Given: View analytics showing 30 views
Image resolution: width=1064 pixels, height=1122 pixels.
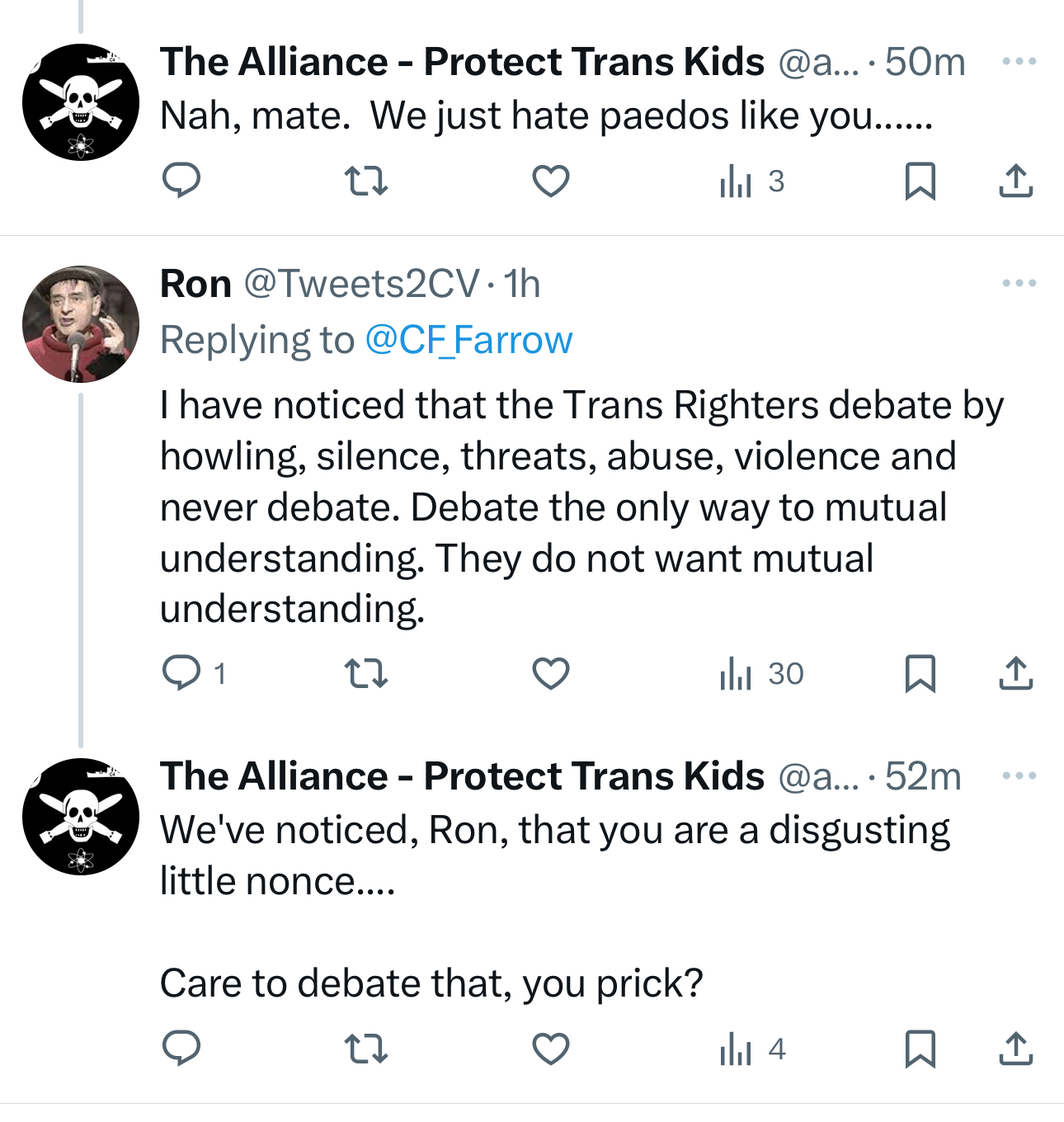Looking at the screenshot, I should (760, 673).
